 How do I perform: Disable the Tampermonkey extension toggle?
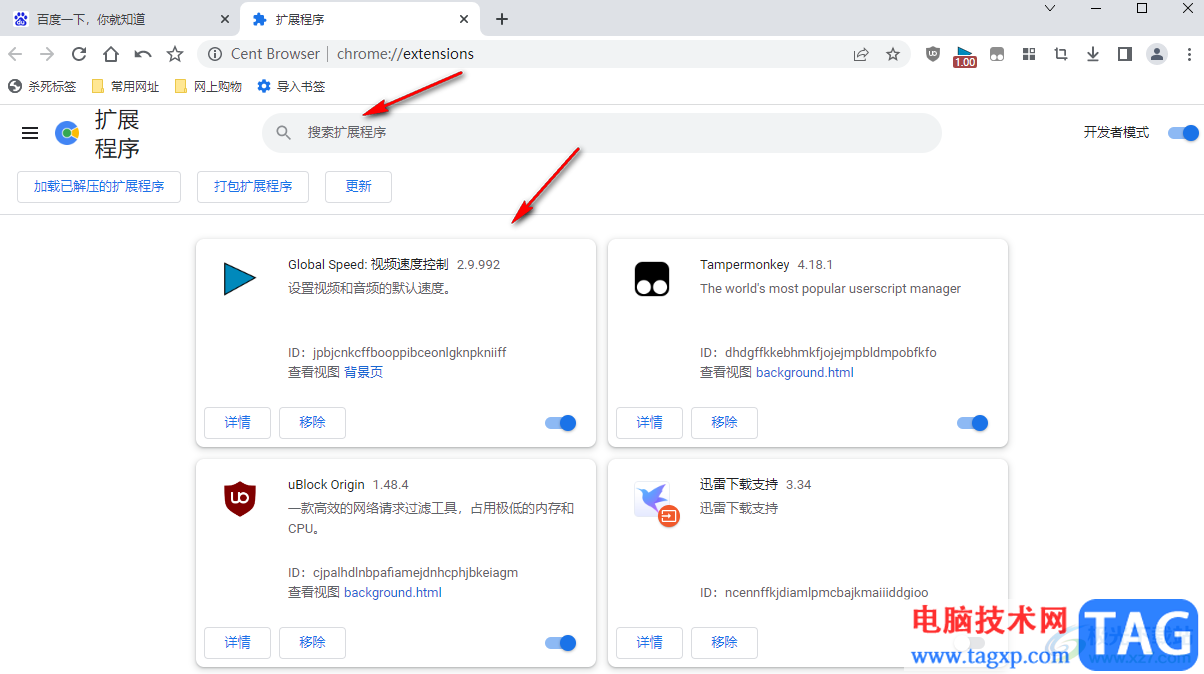coord(973,423)
